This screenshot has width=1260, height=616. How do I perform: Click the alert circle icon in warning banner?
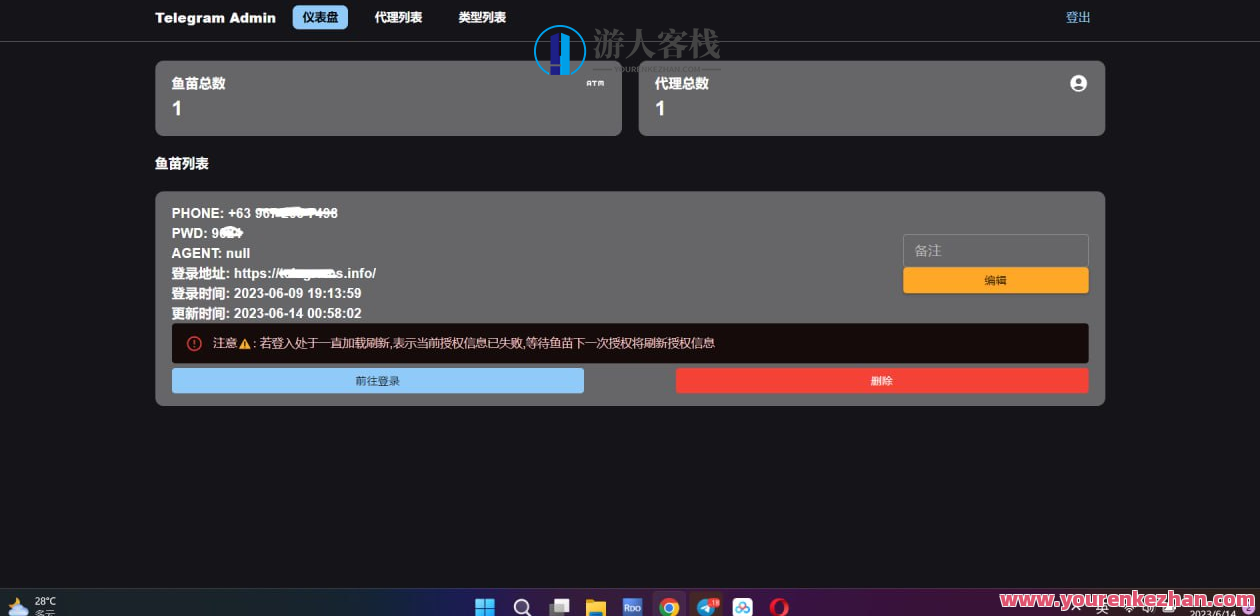(194, 343)
